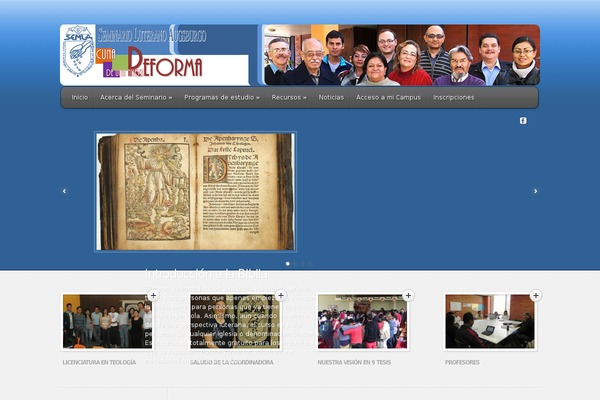The image size is (600, 400).
Task: Expand the Acerca del Seminario menu
Action: pyautogui.click(x=136, y=98)
